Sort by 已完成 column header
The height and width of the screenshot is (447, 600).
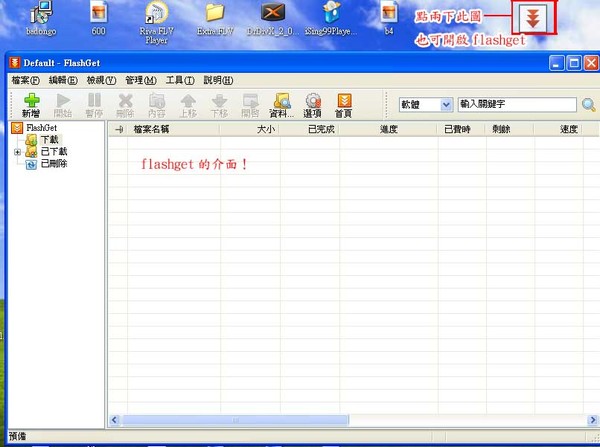pos(310,129)
